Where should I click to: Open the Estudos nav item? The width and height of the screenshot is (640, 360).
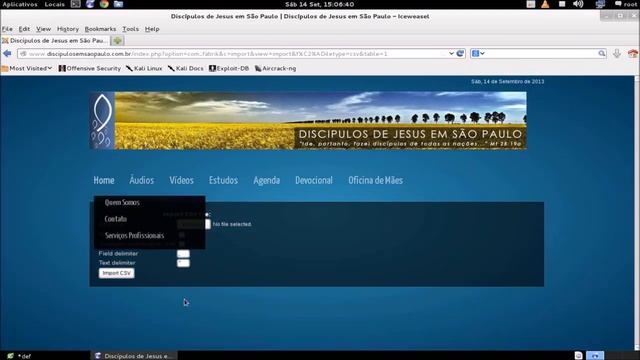[x=223, y=180]
